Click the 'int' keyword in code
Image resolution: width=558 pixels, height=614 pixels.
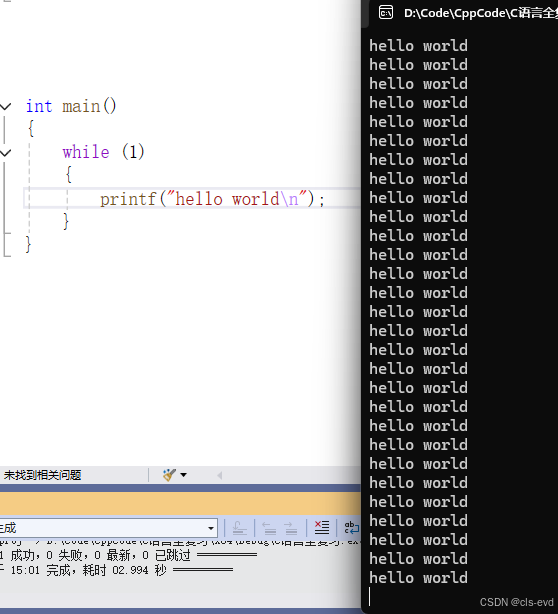point(39,106)
